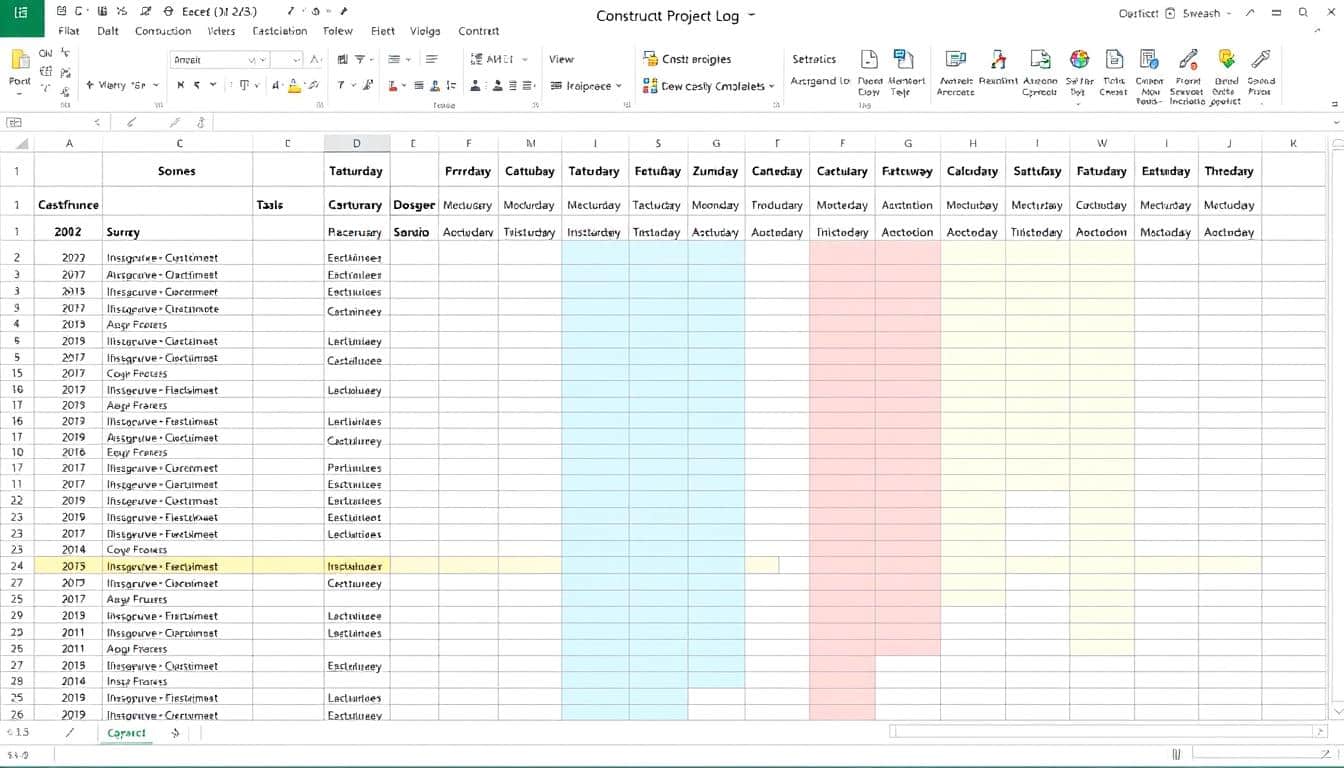Click the search magnifier icon in title bar
The height and width of the screenshot is (768, 1344).
pyautogui.click(x=1303, y=13)
